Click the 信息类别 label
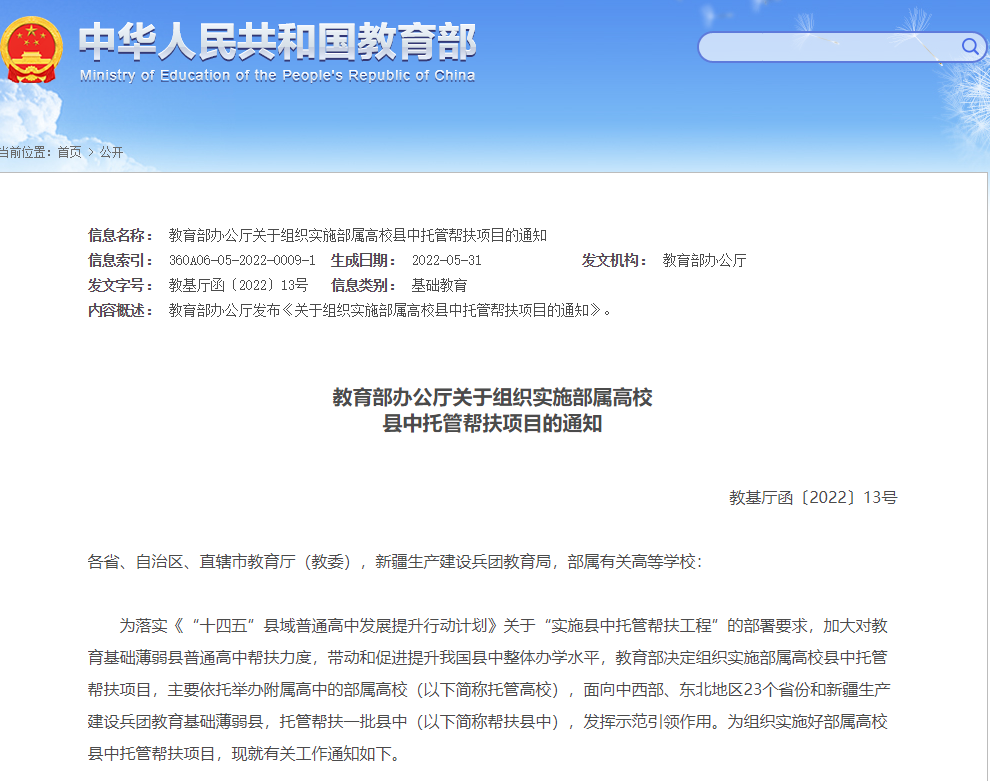Screen dimensions: 990x781 click(363, 285)
